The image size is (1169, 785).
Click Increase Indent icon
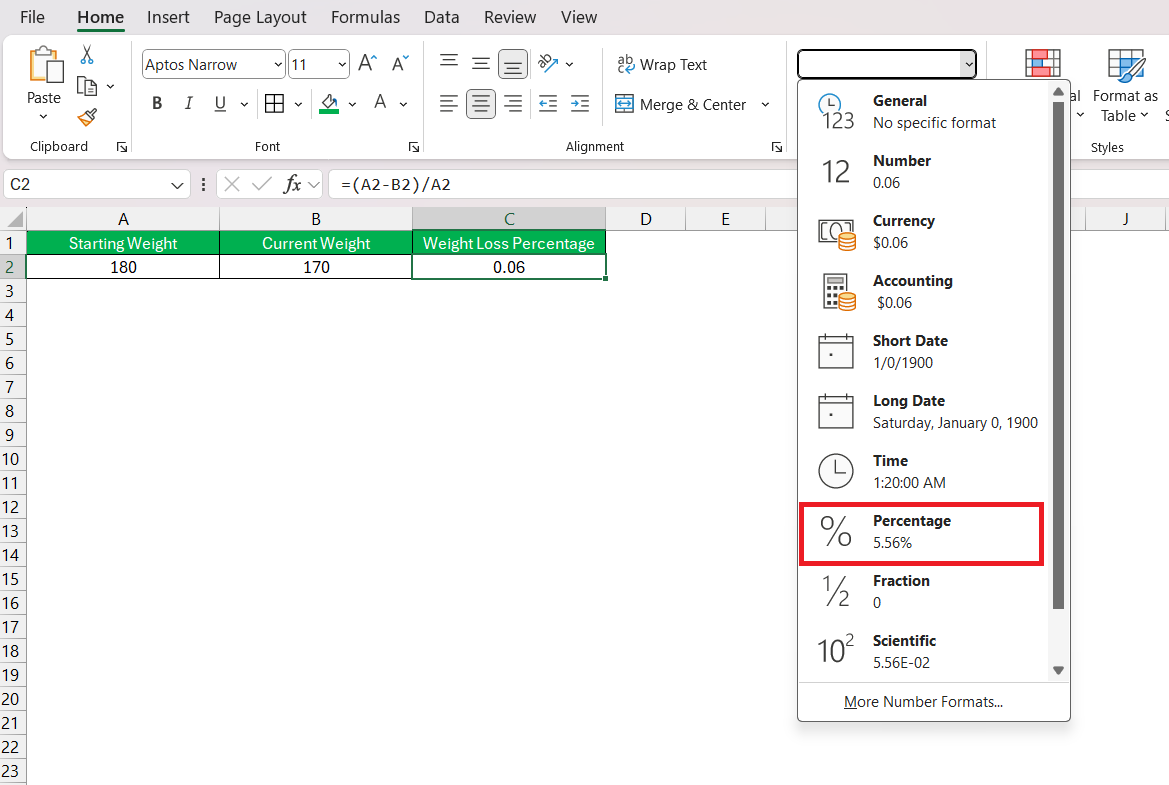pos(580,104)
